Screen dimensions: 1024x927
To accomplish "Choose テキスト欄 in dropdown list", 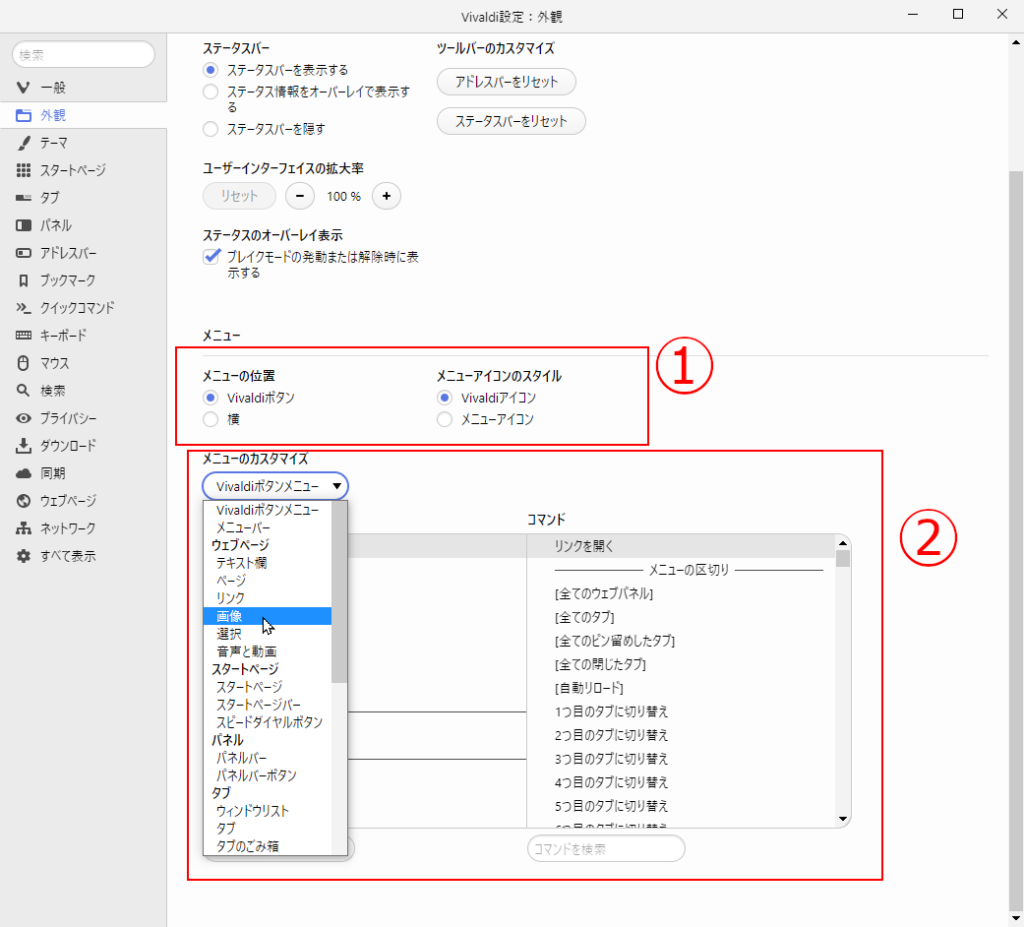I will click(x=268, y=562).
